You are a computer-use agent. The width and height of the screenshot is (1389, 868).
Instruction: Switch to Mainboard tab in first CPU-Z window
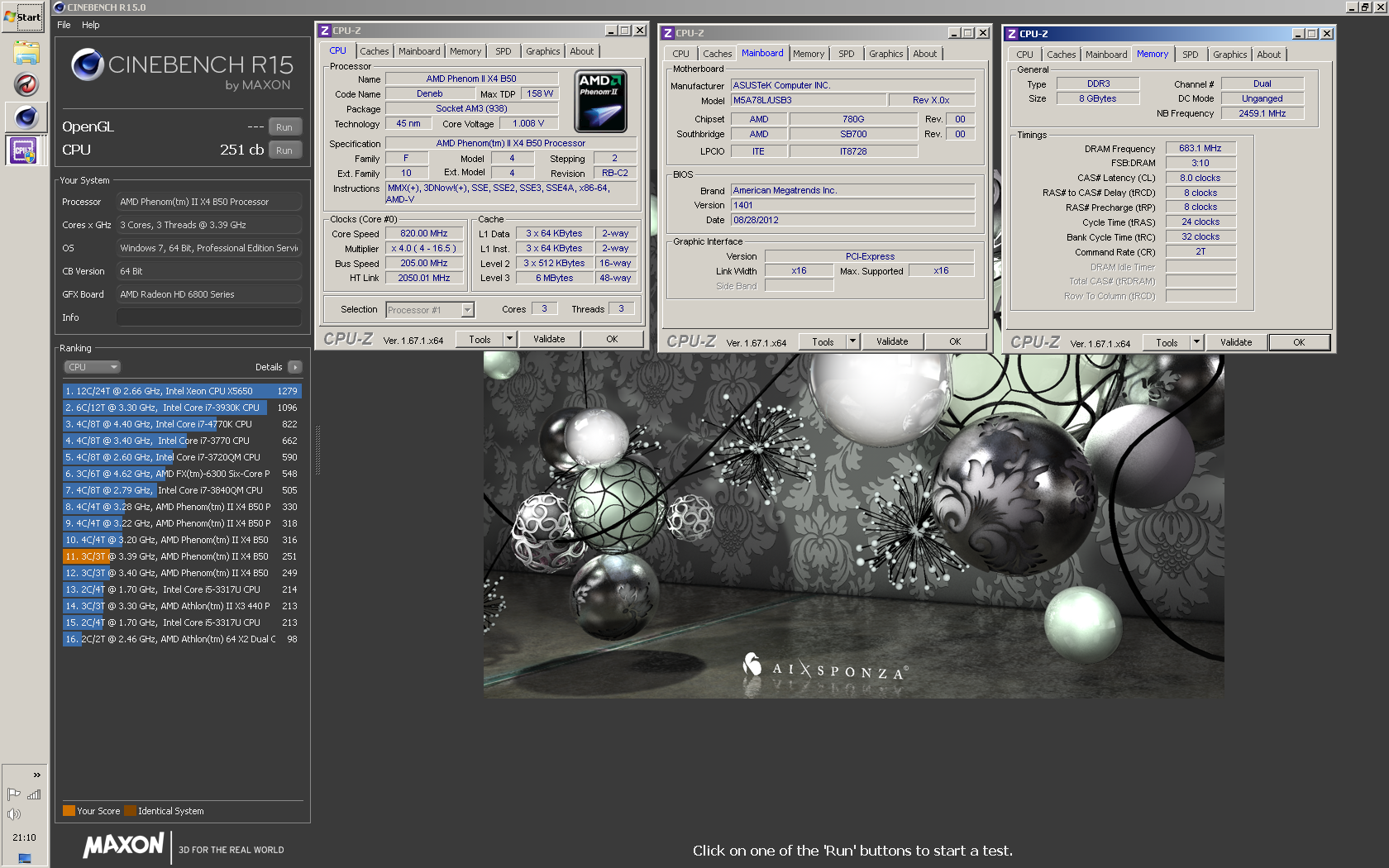(x=419, y=51)
